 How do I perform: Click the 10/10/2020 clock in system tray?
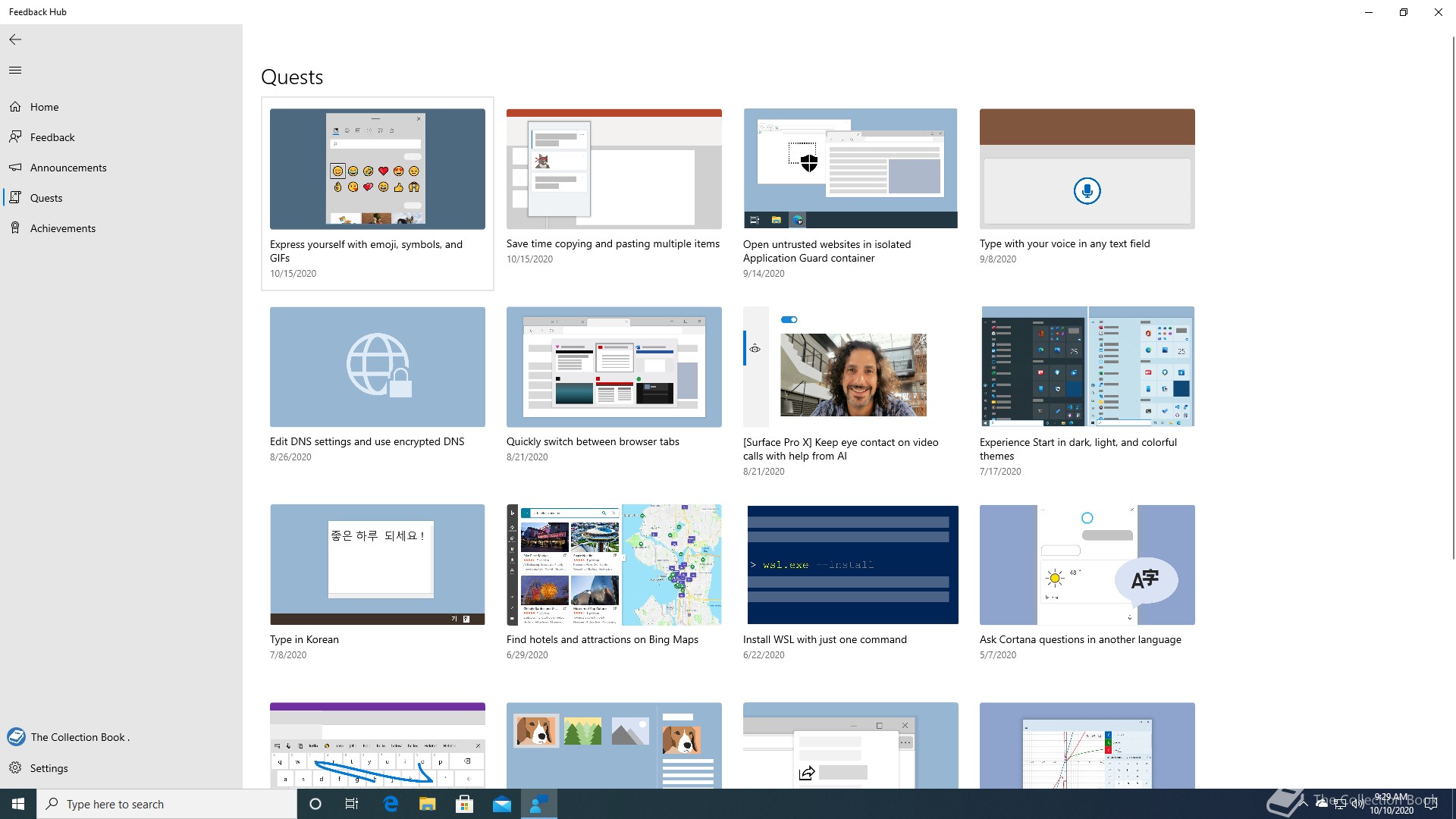click(x=1391, y=804)
